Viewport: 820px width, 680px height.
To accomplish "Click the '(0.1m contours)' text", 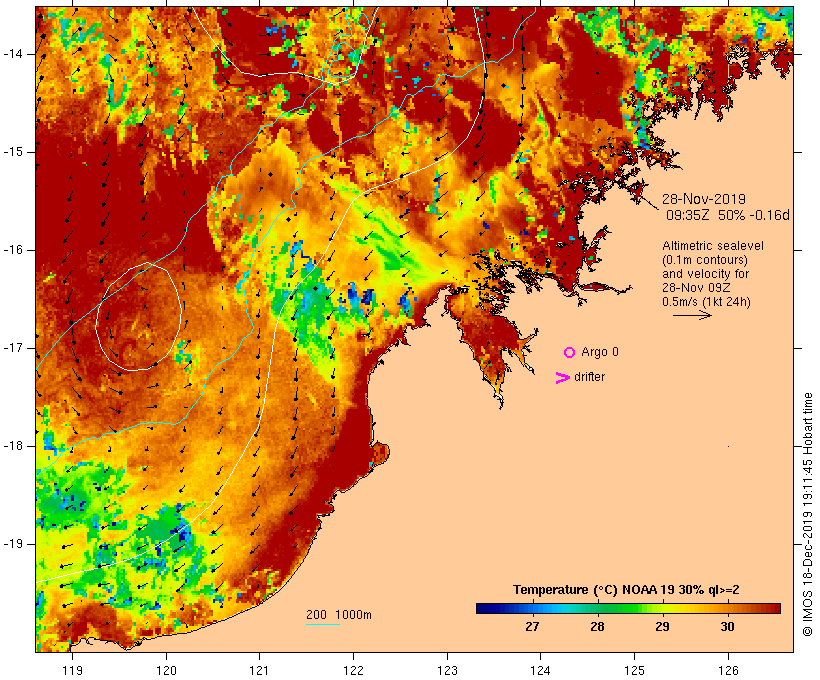I will click(705, 260).
